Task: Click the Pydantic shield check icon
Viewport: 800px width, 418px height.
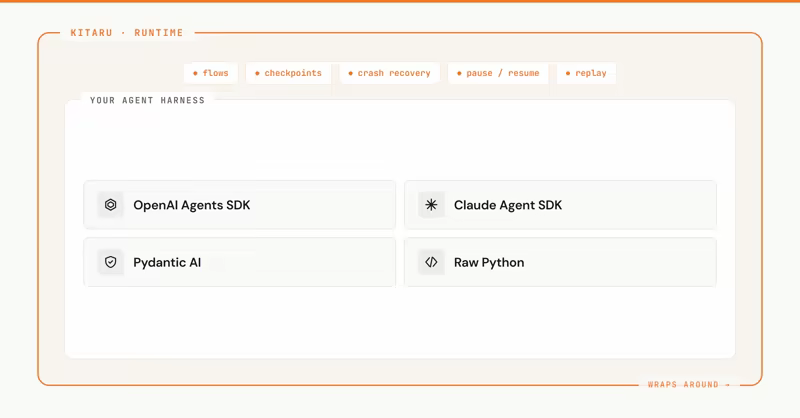Action: pyautogui.click(x=110, y=262)
